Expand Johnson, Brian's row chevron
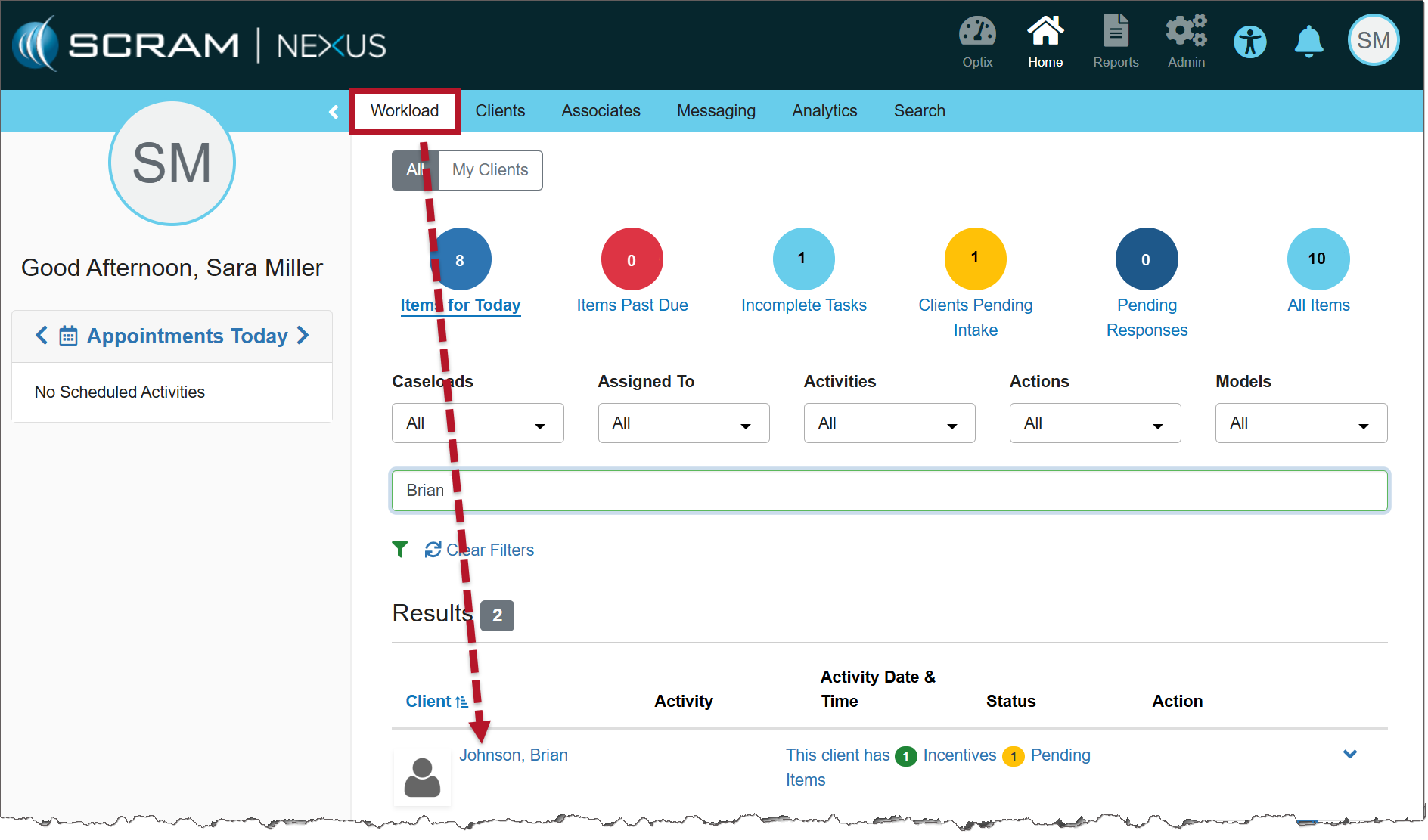Image resolution: width=1428 pixels, height=840 pixels. [x=1350, y=755]
